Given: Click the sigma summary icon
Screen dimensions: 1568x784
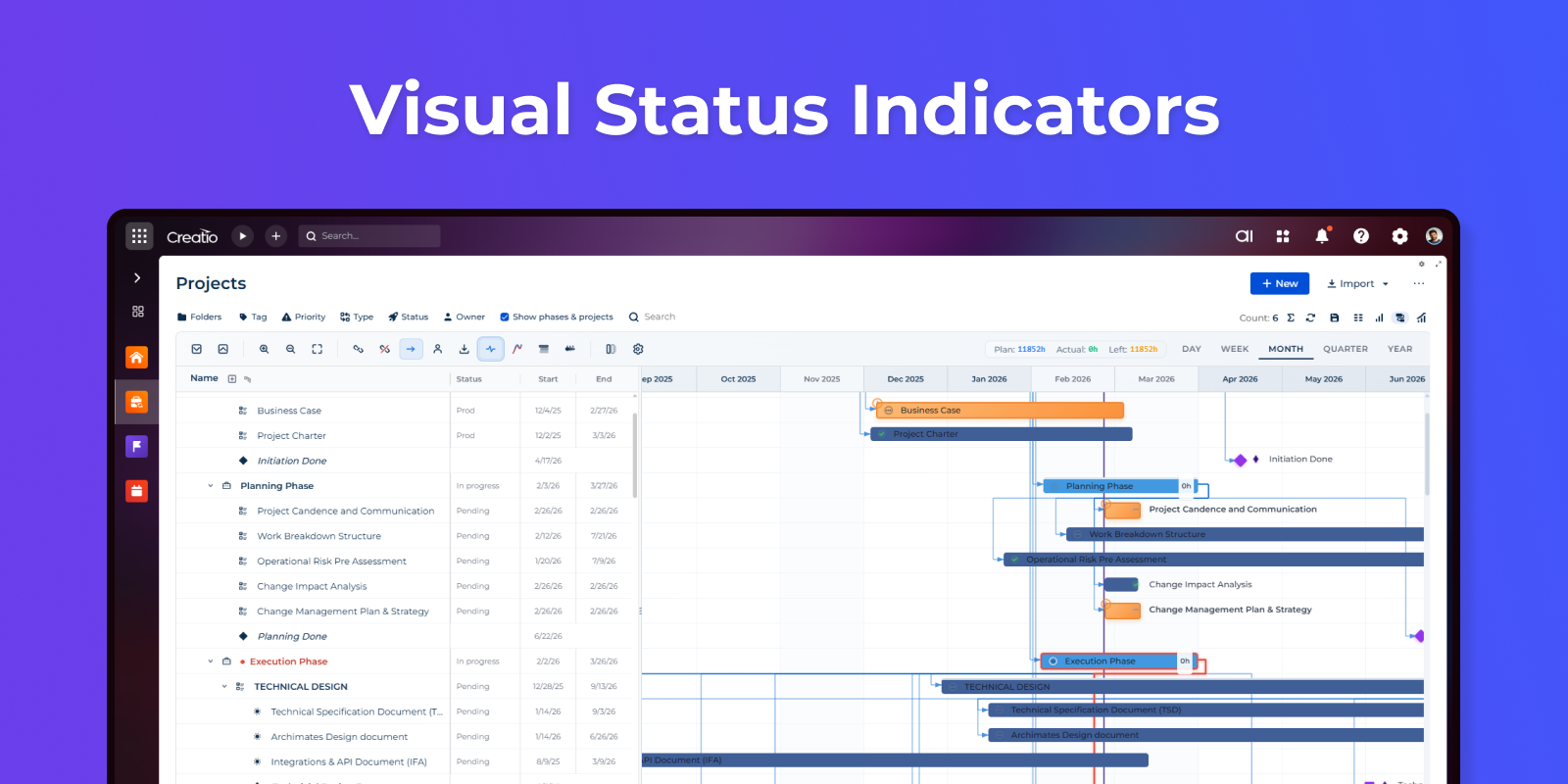Looking at the screenshot, I should pyautogui.click(x=1291, y=318).
